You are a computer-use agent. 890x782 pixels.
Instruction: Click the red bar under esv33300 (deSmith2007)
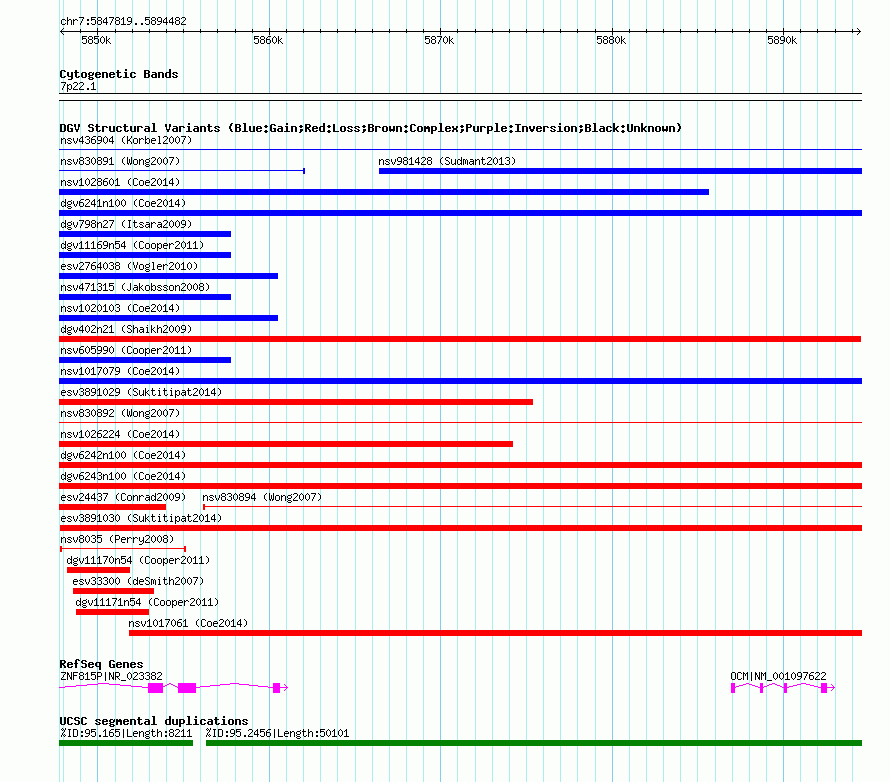click(114, 591)
